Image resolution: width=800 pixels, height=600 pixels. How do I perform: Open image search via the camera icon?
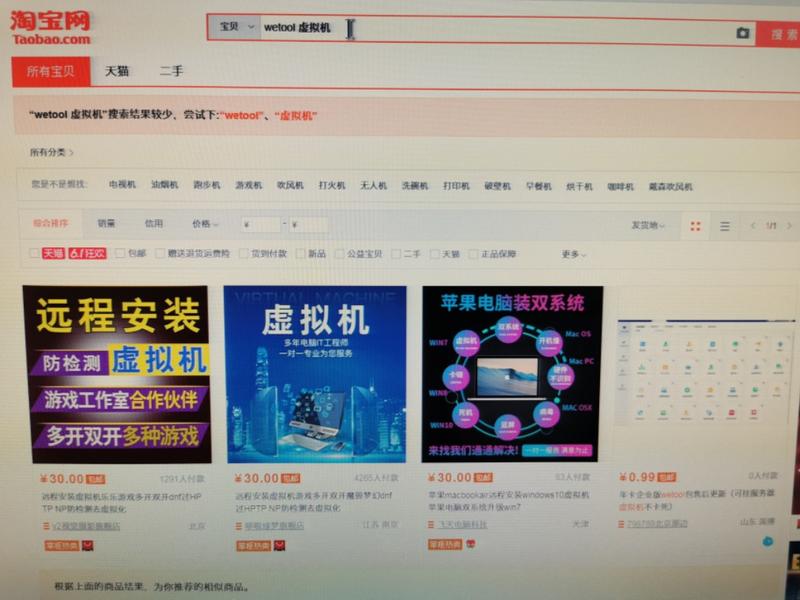741,31
